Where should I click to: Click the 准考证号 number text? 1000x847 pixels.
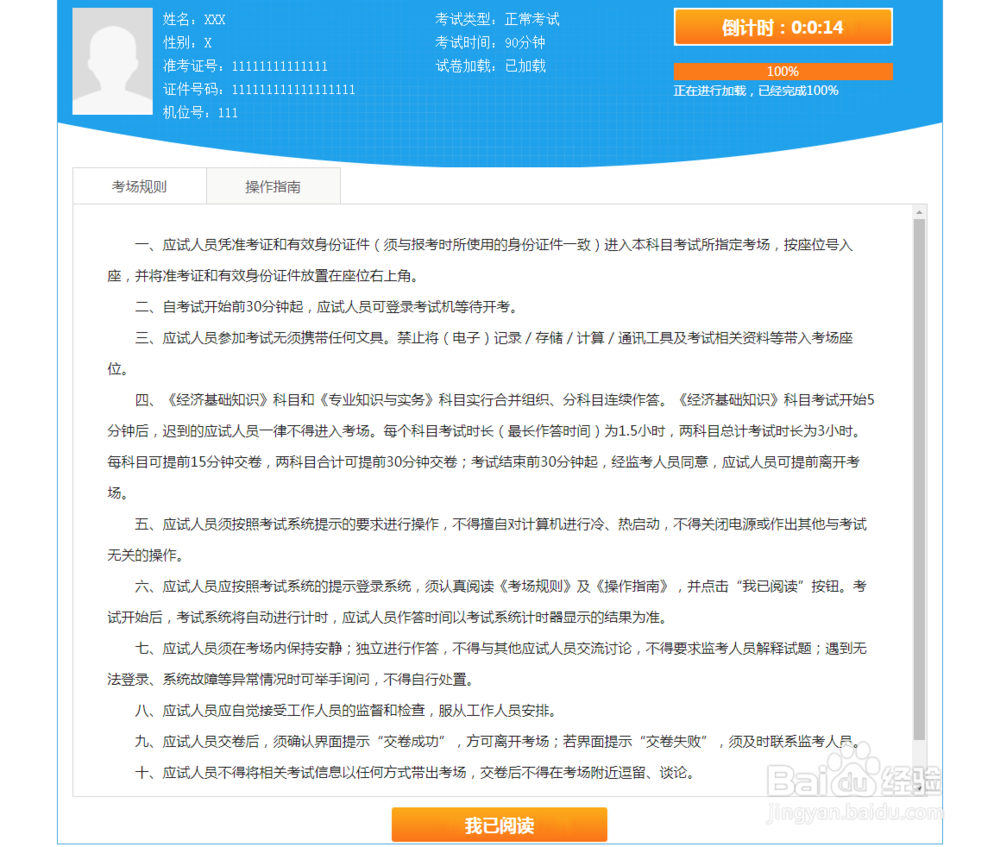pos(246,66)
